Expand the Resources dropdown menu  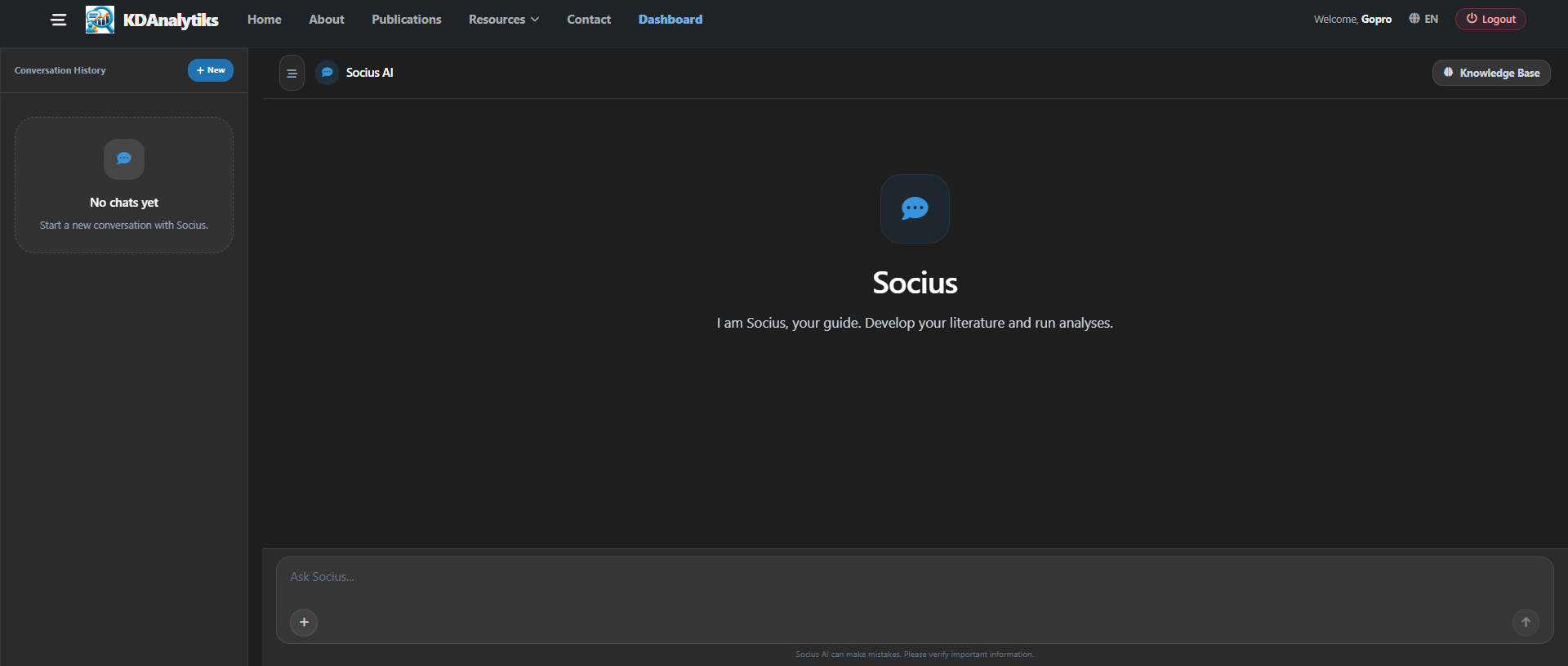tap(504, 20)
